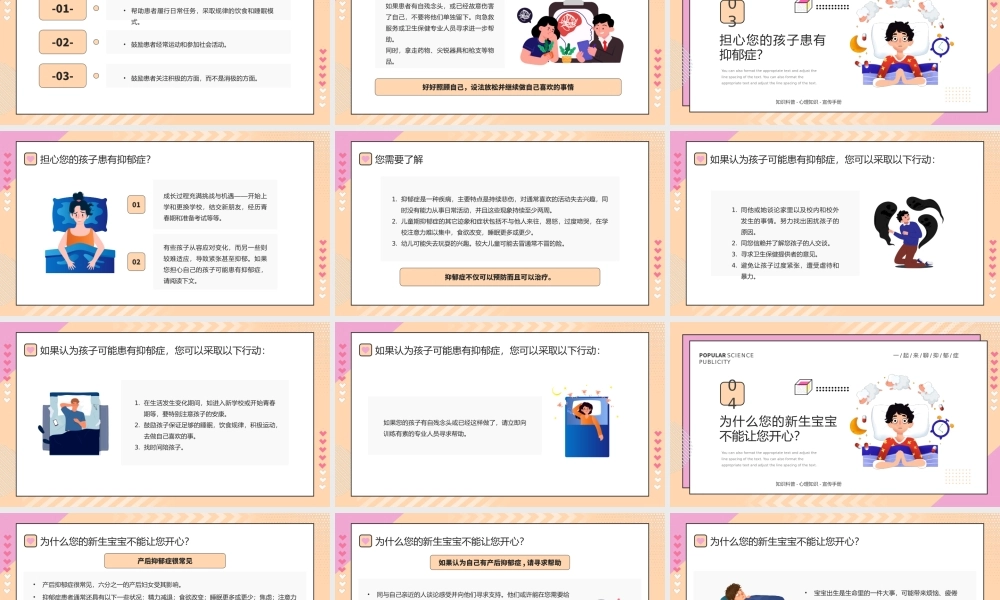
Task: Click the -01- label badge
Action: tap(62, 9)
